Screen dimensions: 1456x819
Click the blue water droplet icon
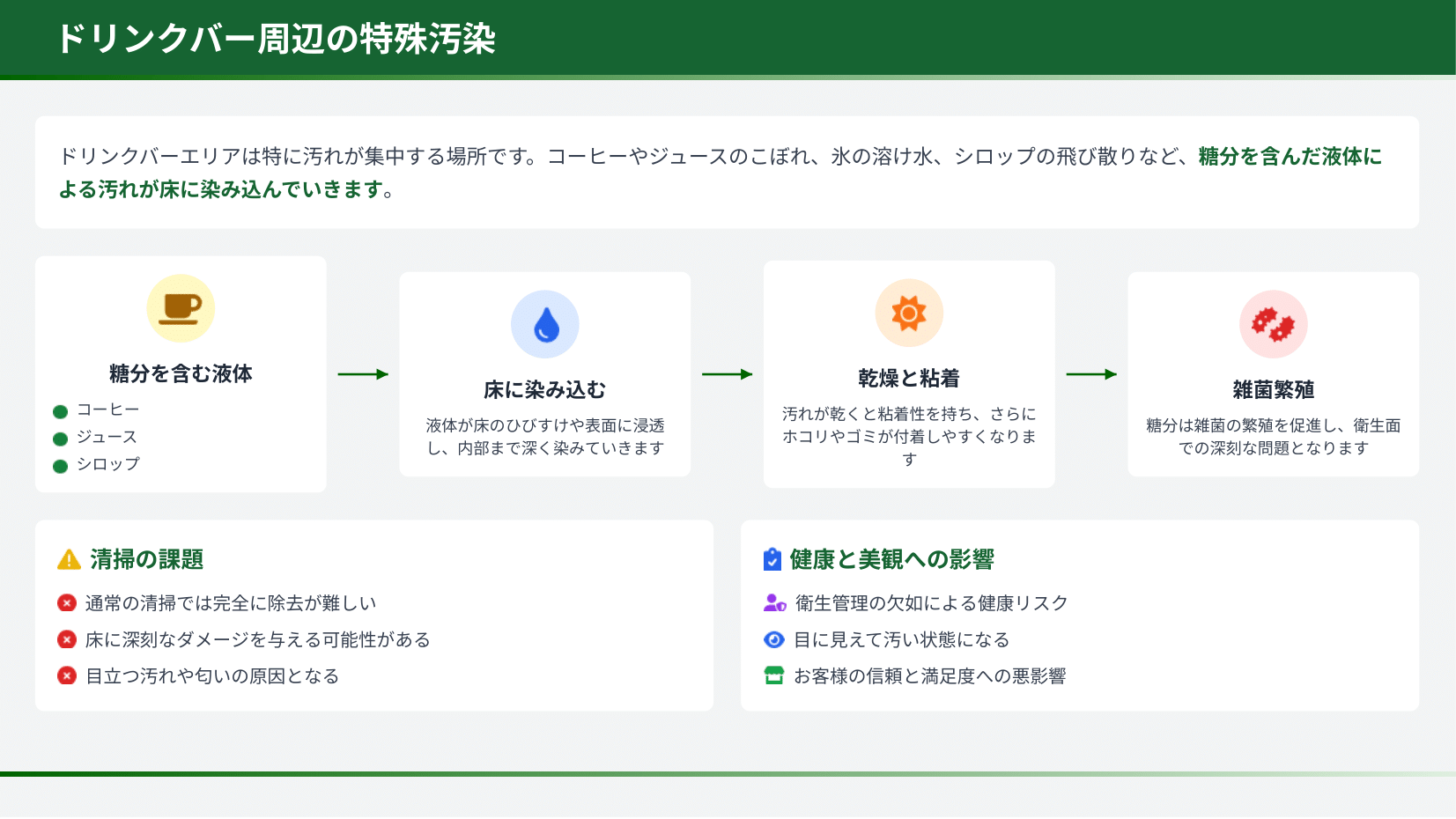(545, 324)
